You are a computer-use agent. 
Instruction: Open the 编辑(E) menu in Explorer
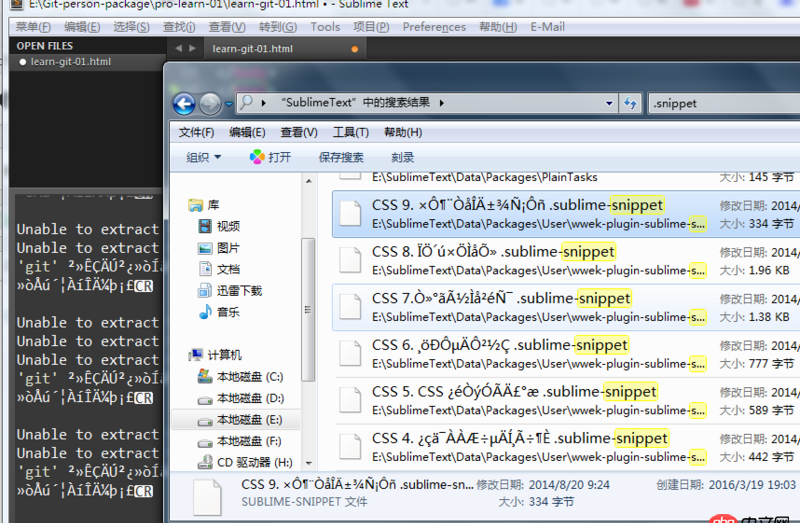click(x=247, y=133)
